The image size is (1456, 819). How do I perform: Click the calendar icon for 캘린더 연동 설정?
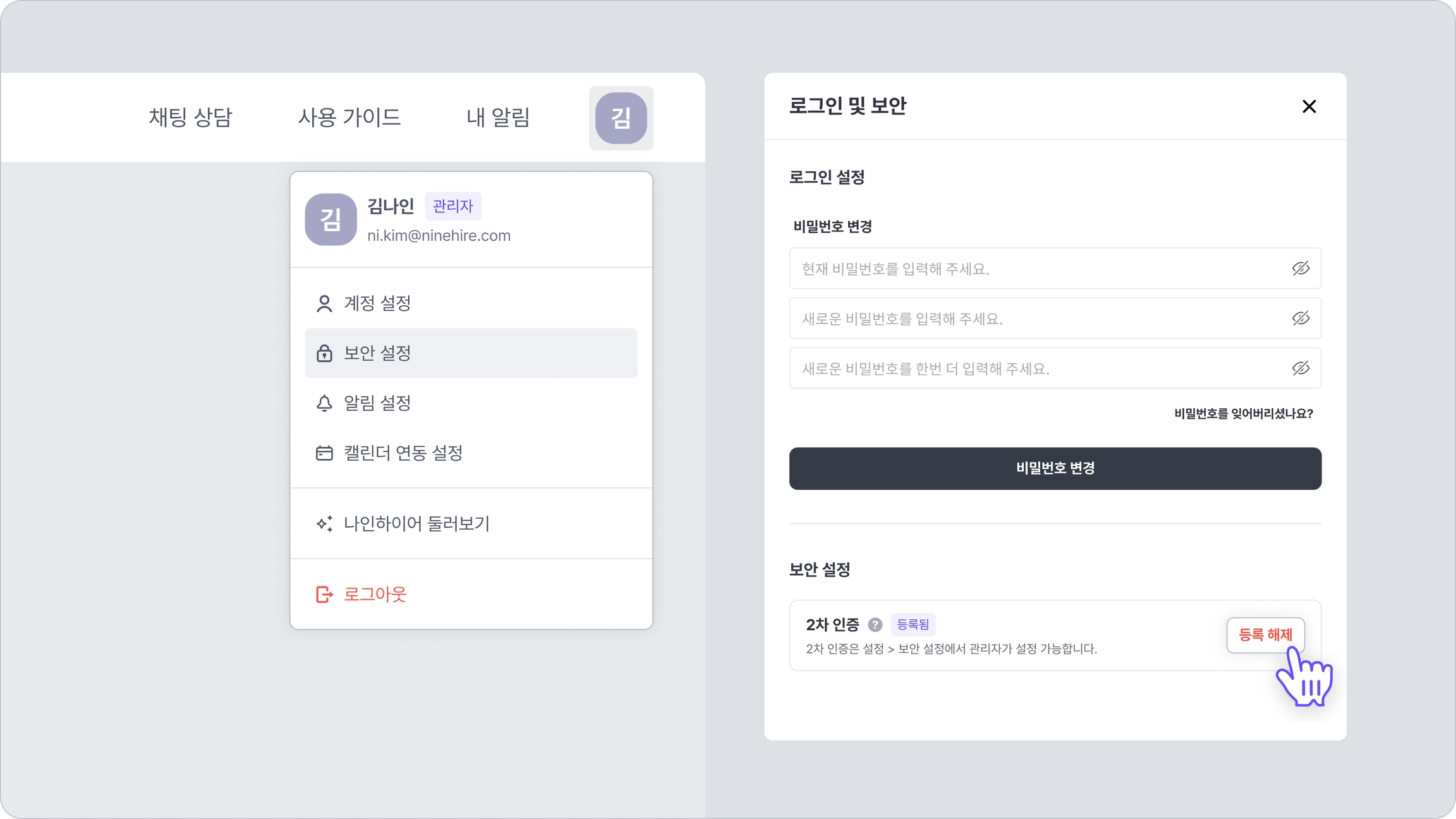pyautogui.click(x=324, y=453)
